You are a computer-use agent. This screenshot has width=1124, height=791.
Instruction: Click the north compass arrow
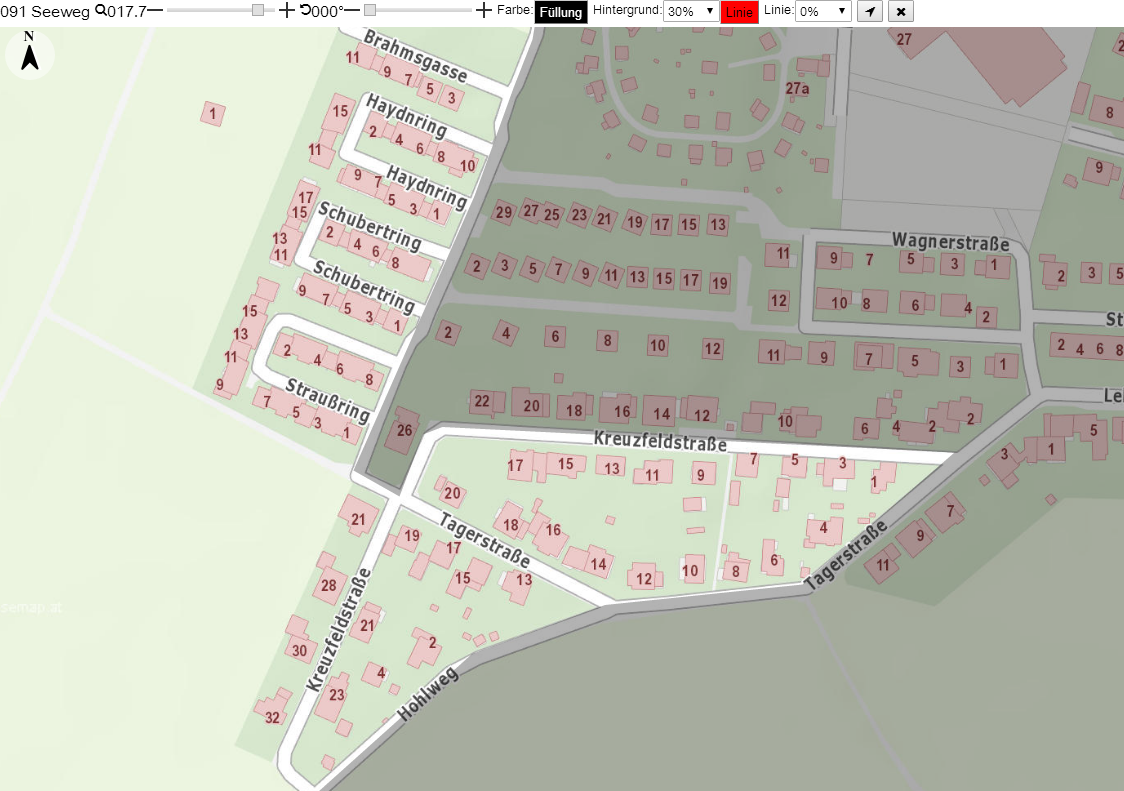pyautogui.click(x=29, y=52)
